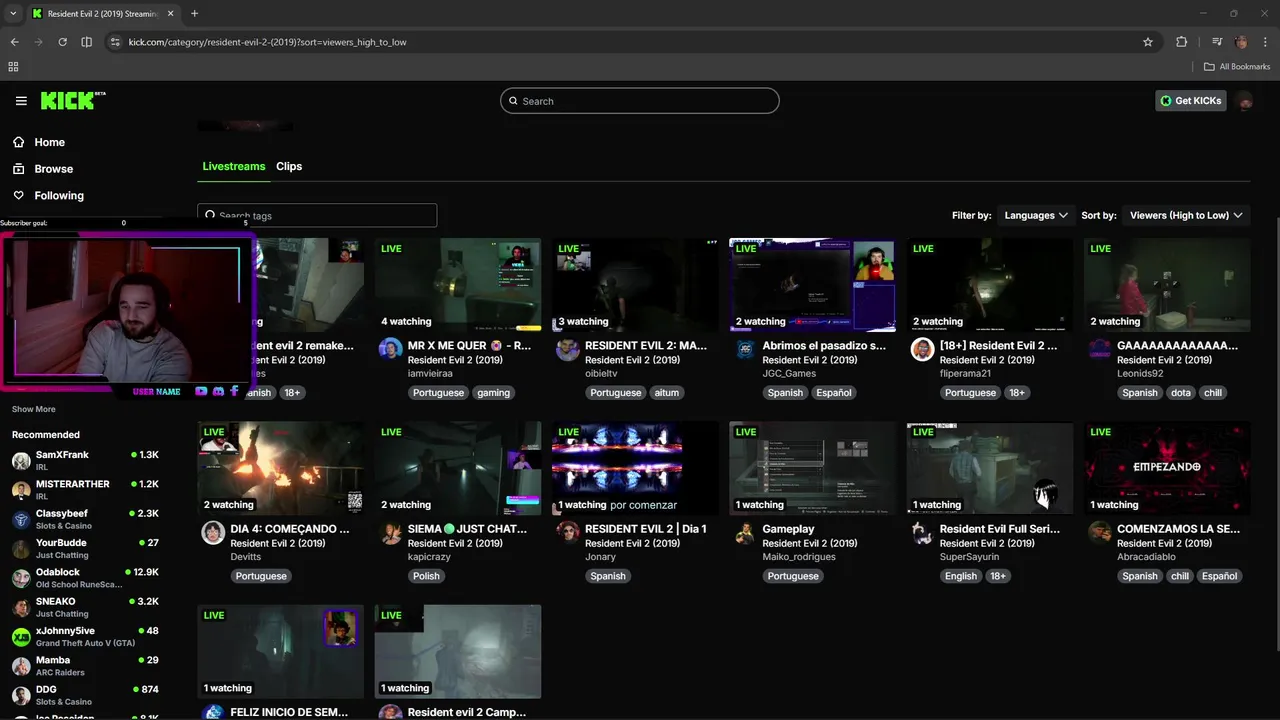Open the 'Gameplay' stream title
Viewport: 1280px width, 720px height.
point(788,529)
